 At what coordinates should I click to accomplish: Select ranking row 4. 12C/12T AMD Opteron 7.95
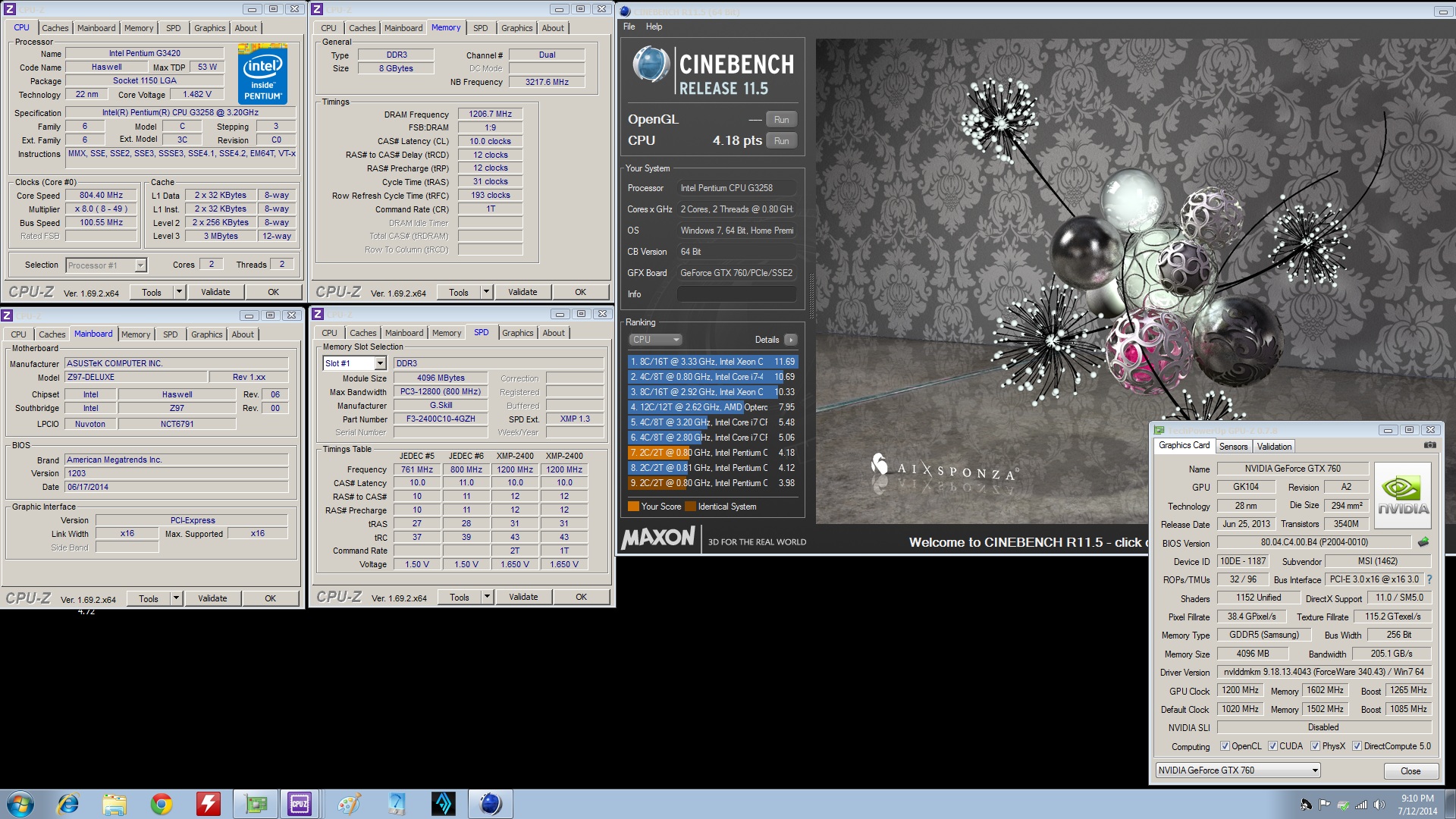pyautogui.click(x=712, y=407)
